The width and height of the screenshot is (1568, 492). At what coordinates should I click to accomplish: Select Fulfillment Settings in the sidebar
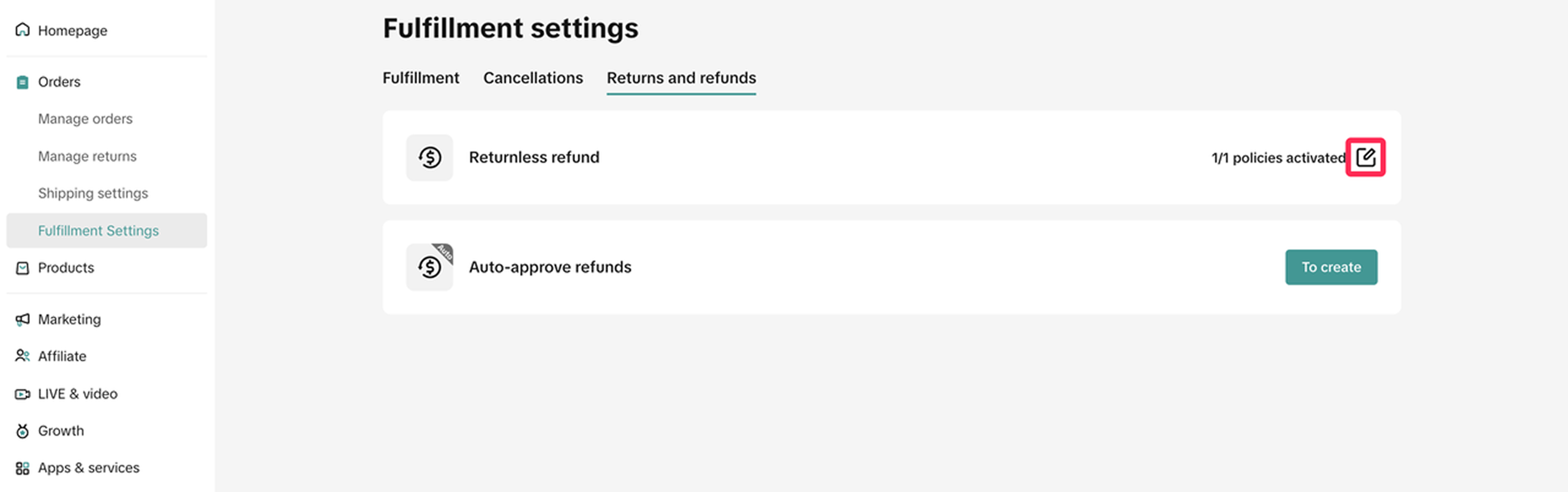pyautogui.click(x=99, y=231)
